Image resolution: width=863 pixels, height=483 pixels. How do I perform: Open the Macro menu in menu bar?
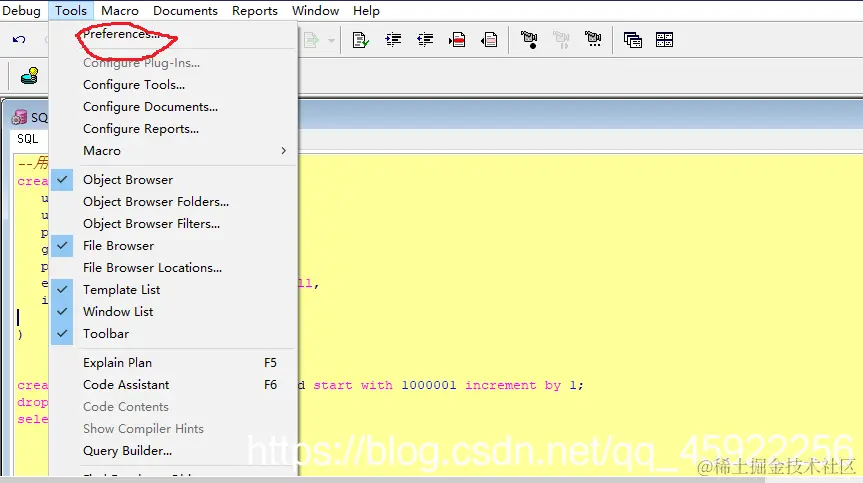point(120,11)
